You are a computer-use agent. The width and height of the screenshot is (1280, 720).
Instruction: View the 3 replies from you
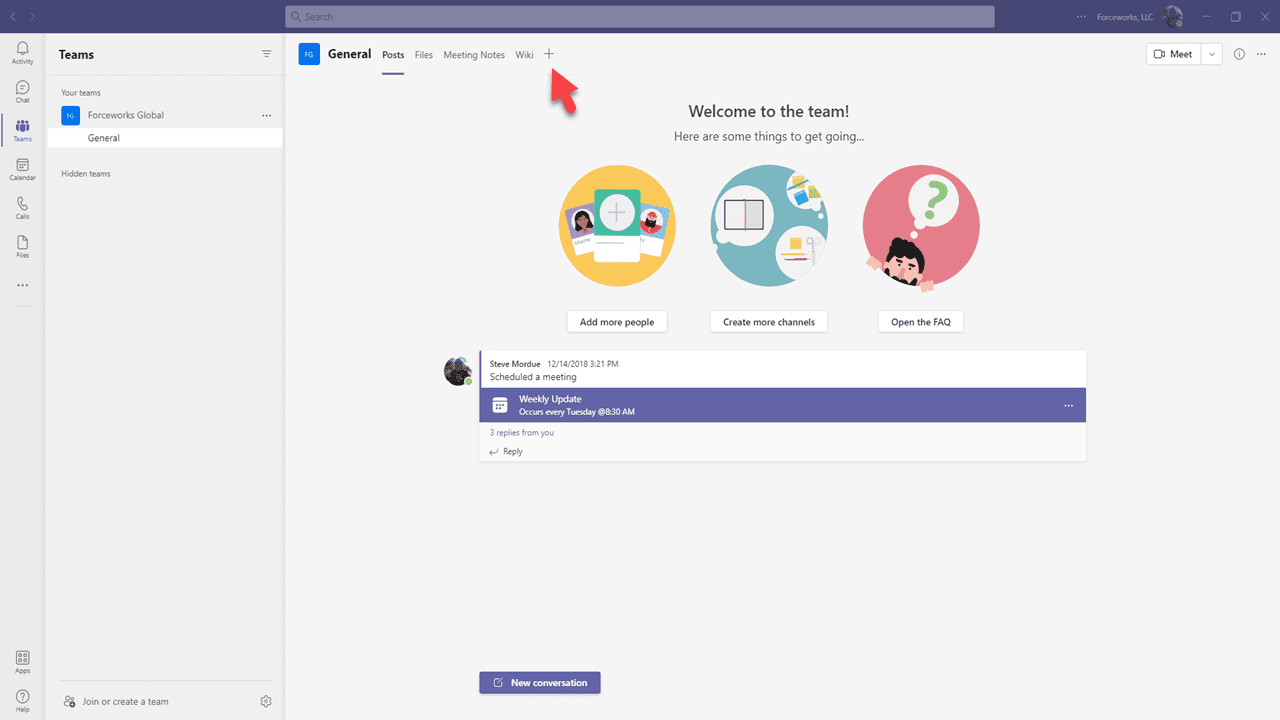521,432
